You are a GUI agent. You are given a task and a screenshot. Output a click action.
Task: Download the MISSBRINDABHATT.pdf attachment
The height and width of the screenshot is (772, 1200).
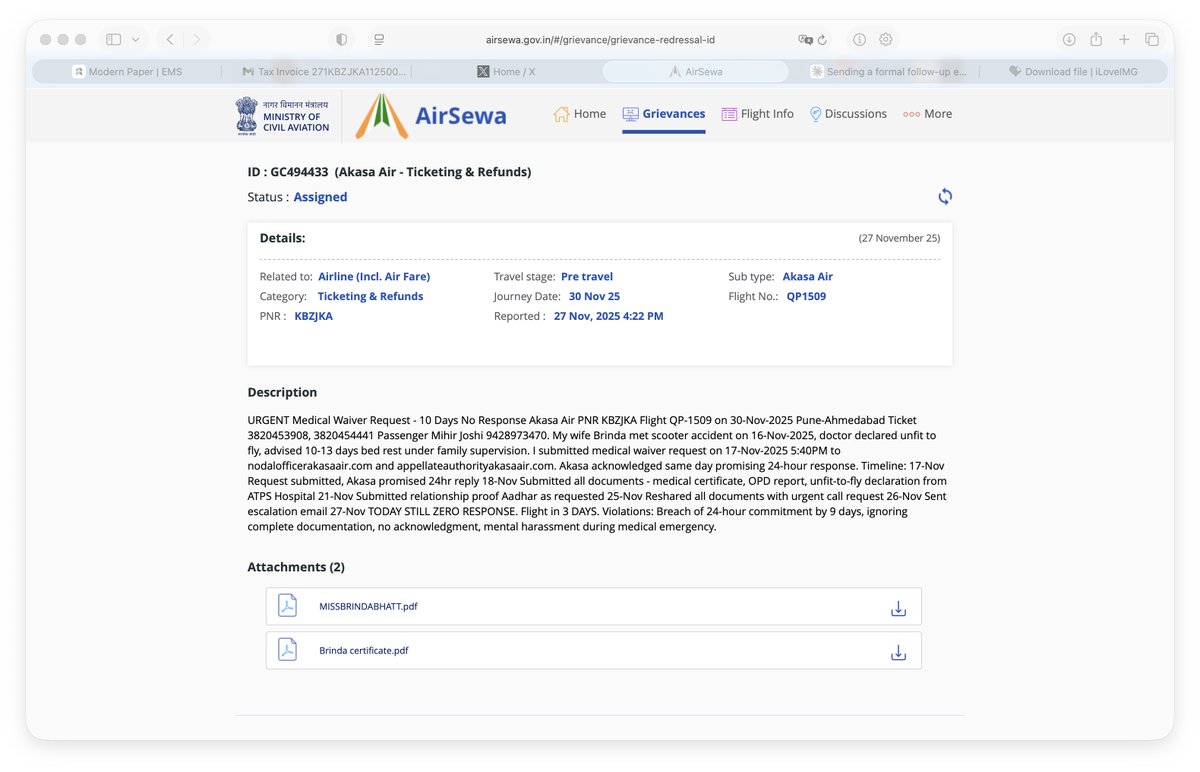point(898,608)
